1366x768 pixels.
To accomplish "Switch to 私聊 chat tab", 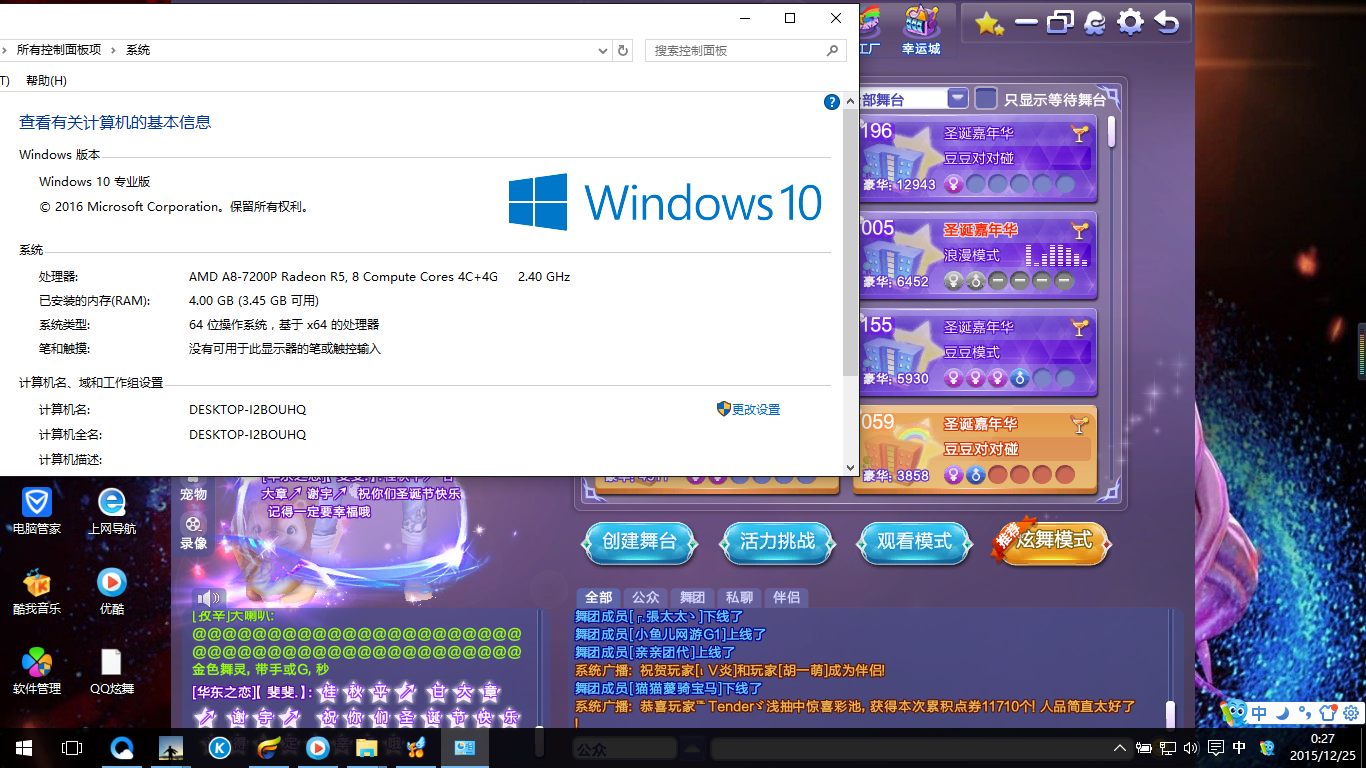I will click(739, 597).
